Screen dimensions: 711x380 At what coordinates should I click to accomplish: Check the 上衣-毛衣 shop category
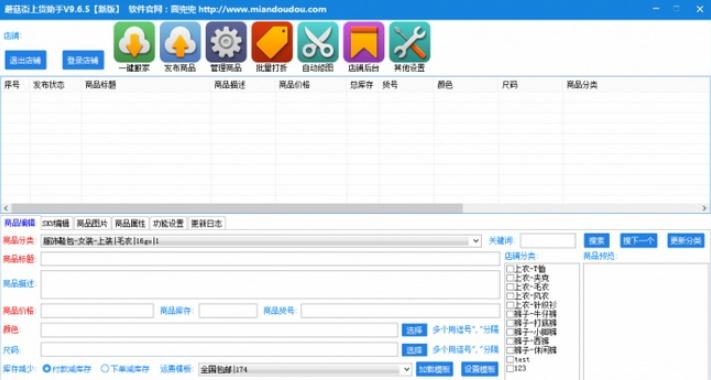510,287
